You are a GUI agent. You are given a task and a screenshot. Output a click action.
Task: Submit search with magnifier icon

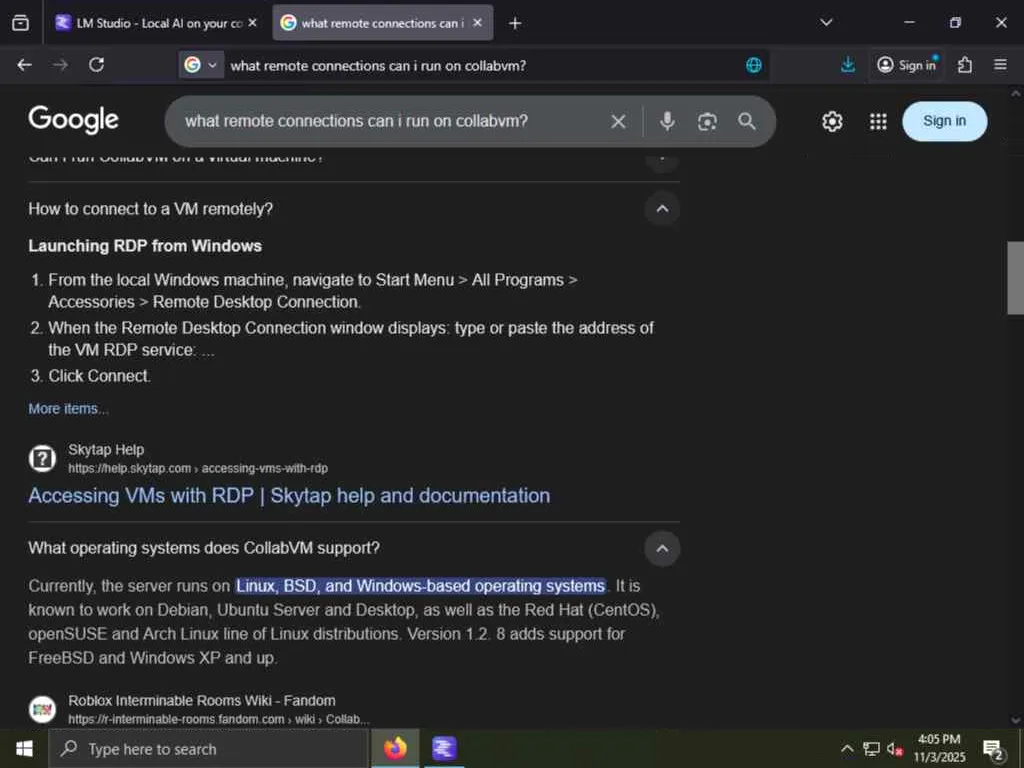746,121
